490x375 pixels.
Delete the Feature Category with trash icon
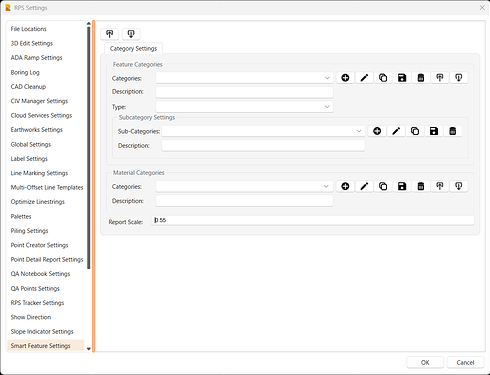421,78
